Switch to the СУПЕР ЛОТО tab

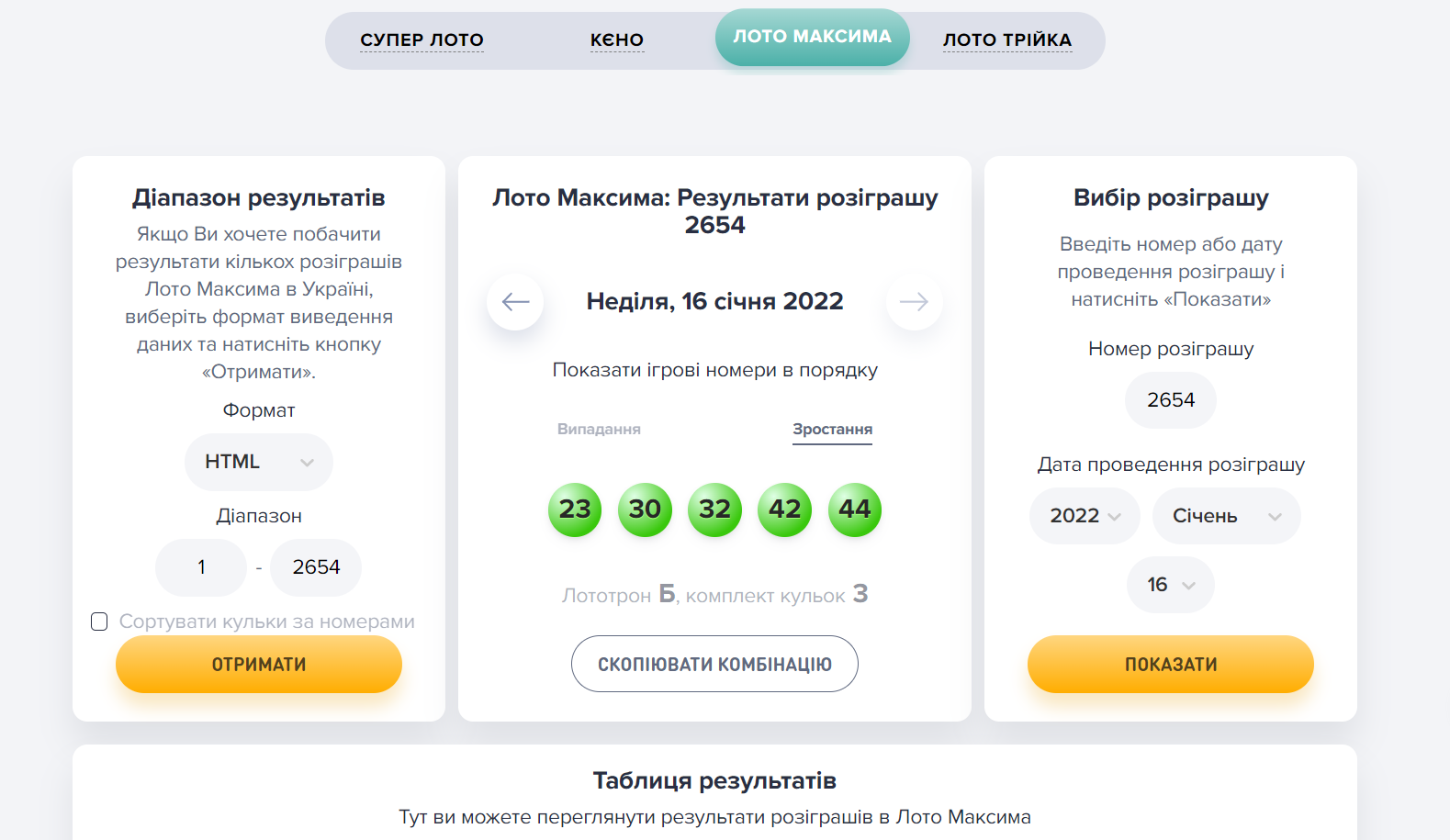pyautogui.click(x=422, y=39)
